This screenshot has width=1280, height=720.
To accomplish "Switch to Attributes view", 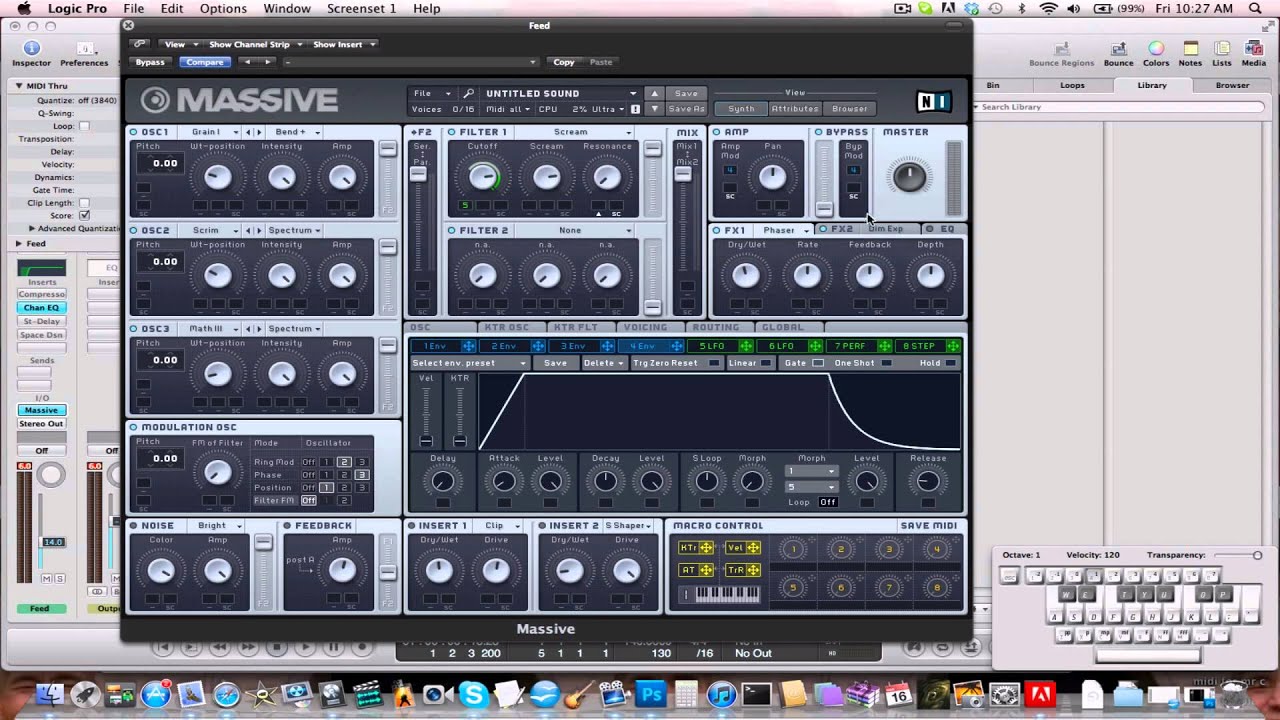I will 795,109.
